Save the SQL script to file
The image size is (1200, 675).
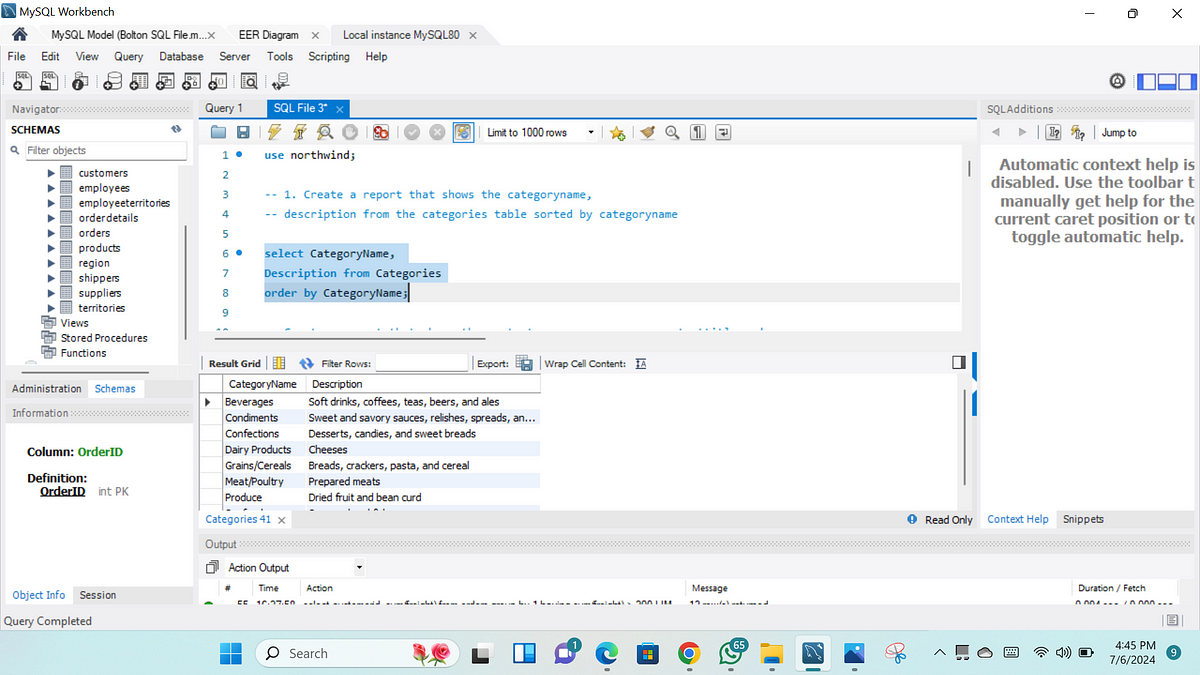click(242, 132)
